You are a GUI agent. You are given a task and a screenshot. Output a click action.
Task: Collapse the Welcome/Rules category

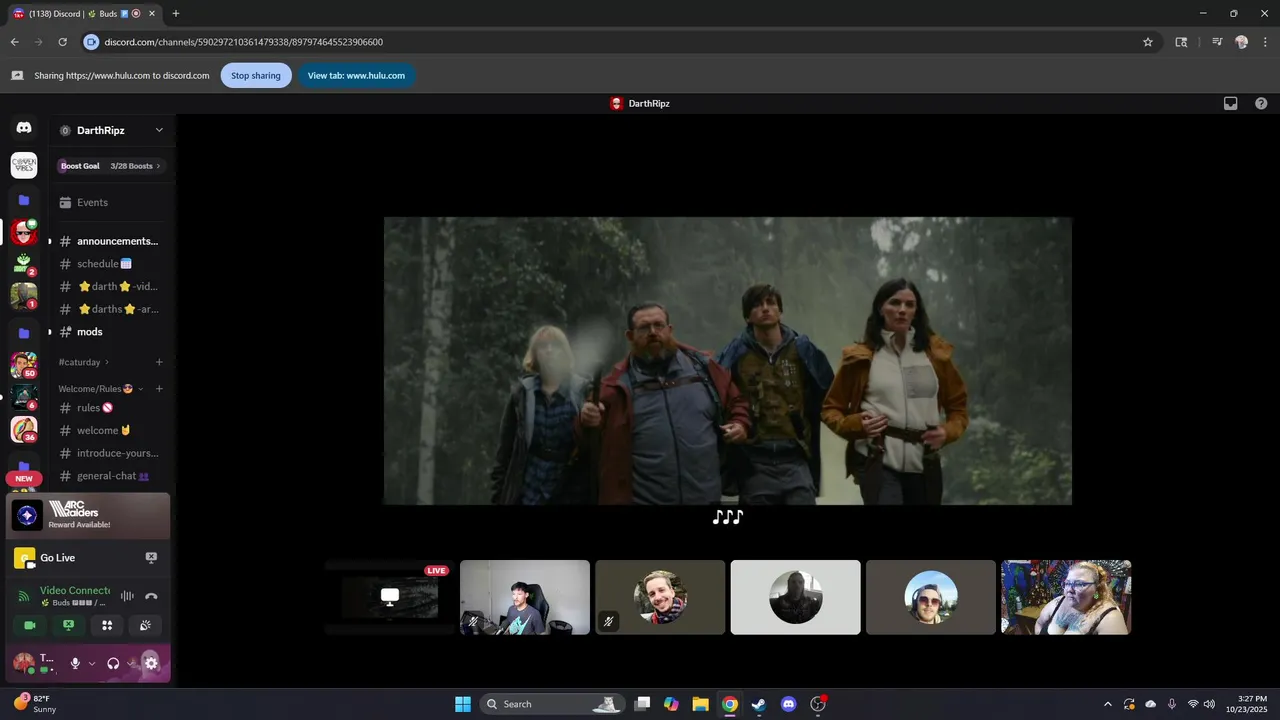click(101, 389)
